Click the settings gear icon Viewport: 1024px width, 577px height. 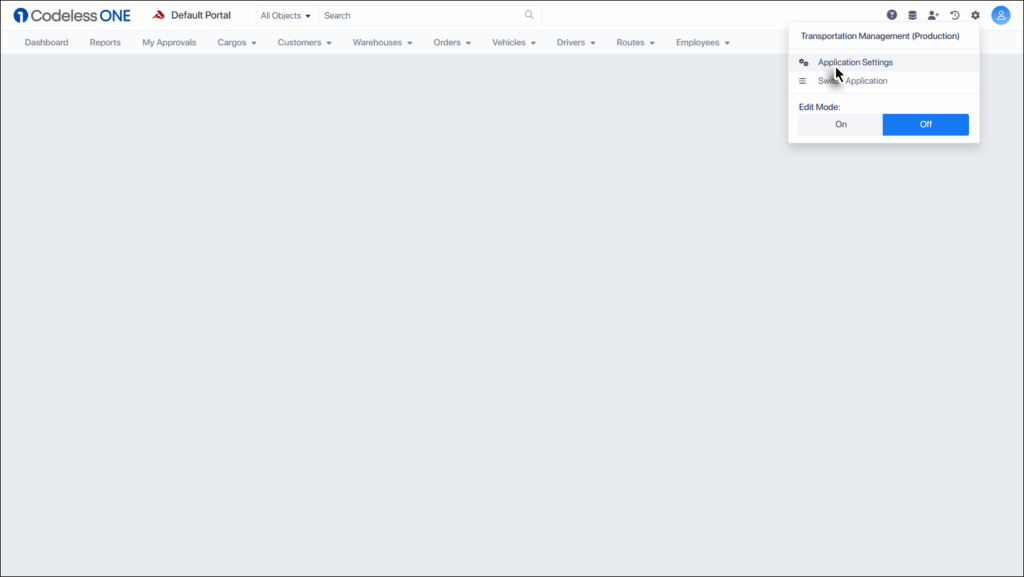click(x=976, y=15)
